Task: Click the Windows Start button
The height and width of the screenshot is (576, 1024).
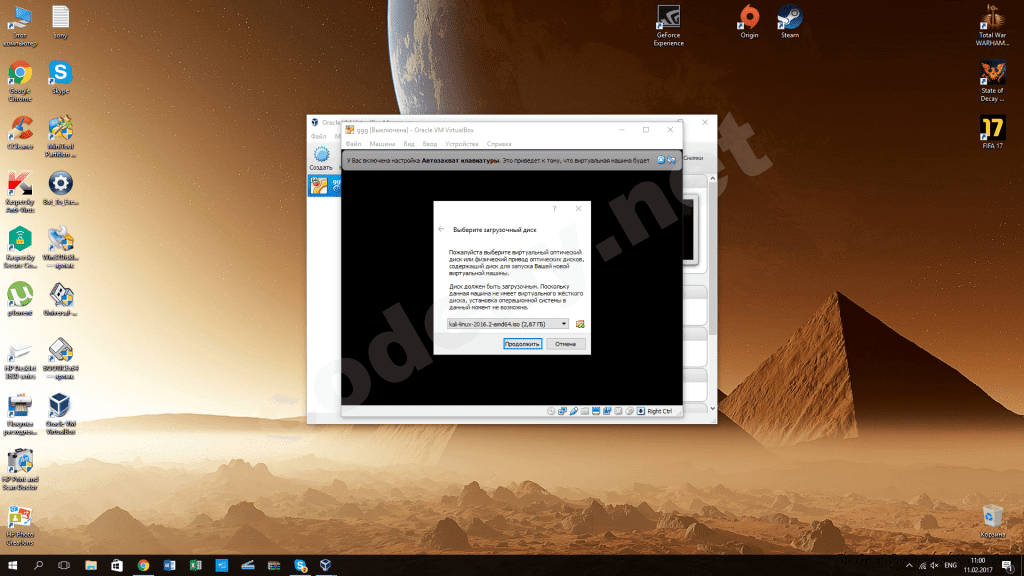Action: 12,565
